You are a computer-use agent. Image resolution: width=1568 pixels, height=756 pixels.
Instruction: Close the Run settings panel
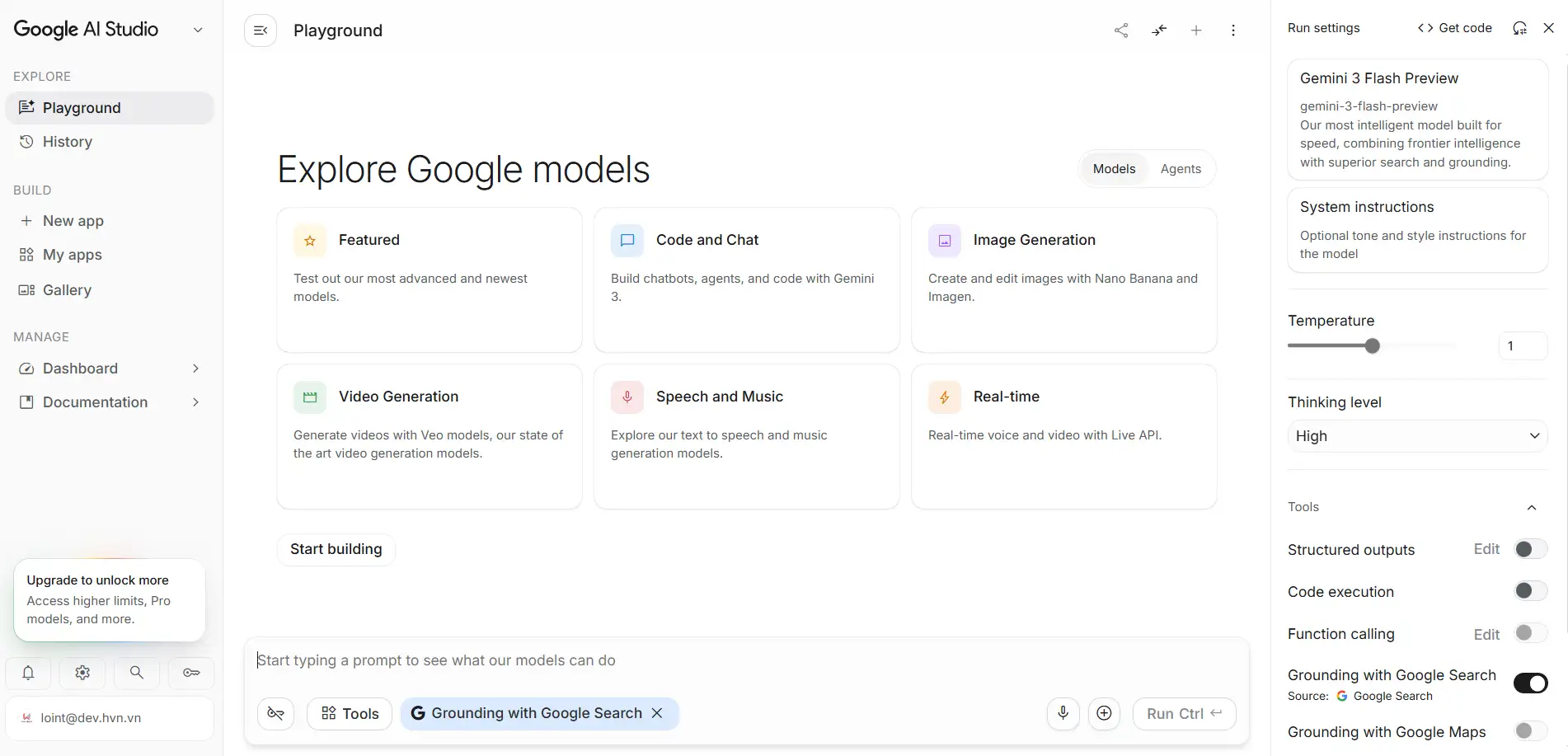tap(1549, 28)
